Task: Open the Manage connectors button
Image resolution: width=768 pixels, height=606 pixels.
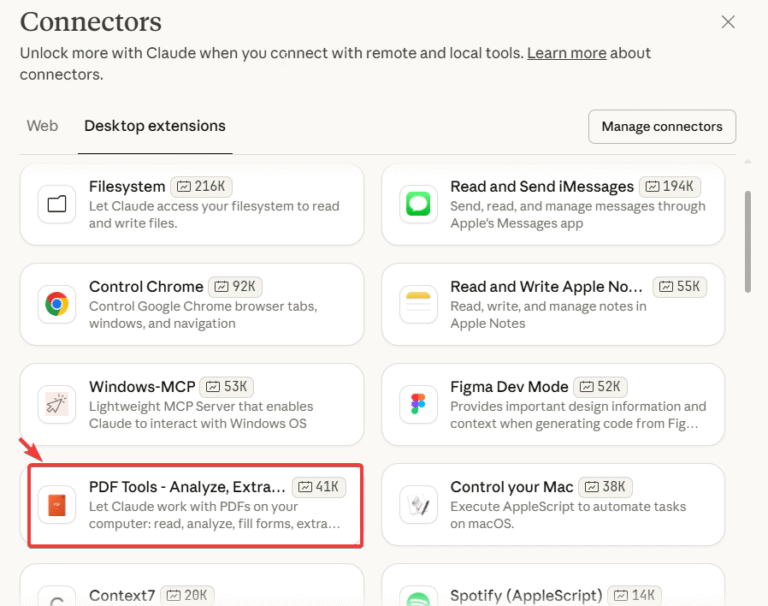Action: pyautogui.click(x=662, y=127)
